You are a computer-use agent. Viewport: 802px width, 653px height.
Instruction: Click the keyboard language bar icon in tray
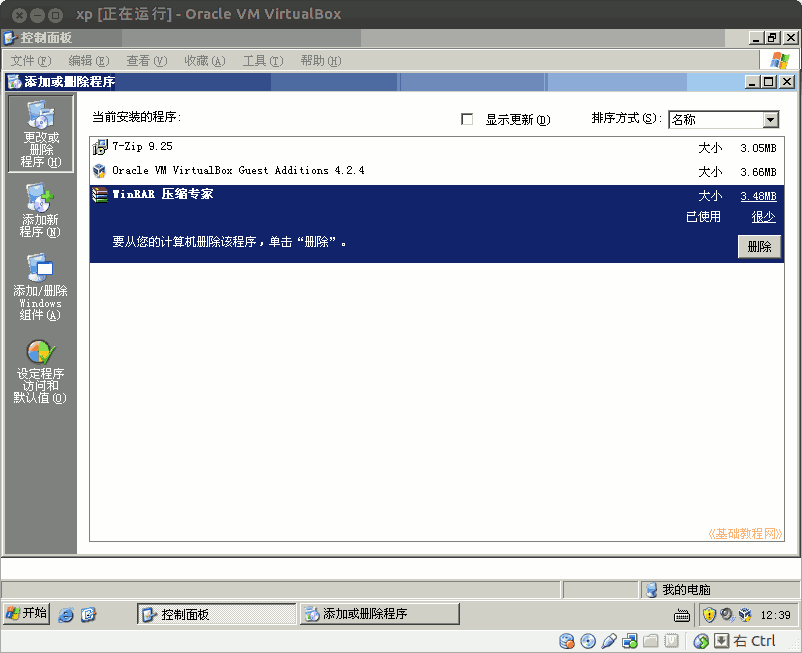coord(682,615)
